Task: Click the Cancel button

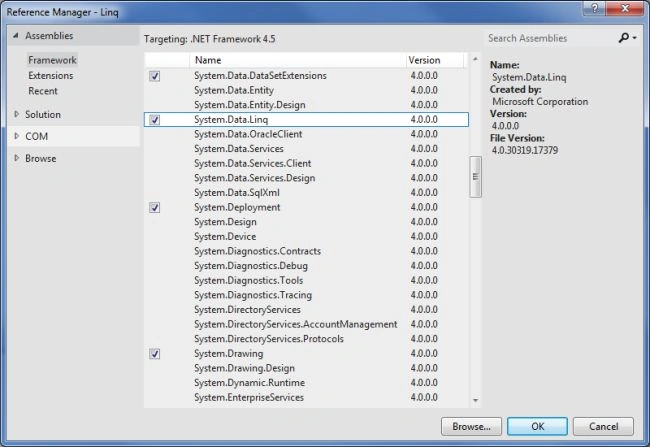Action: tap(603, 426)
